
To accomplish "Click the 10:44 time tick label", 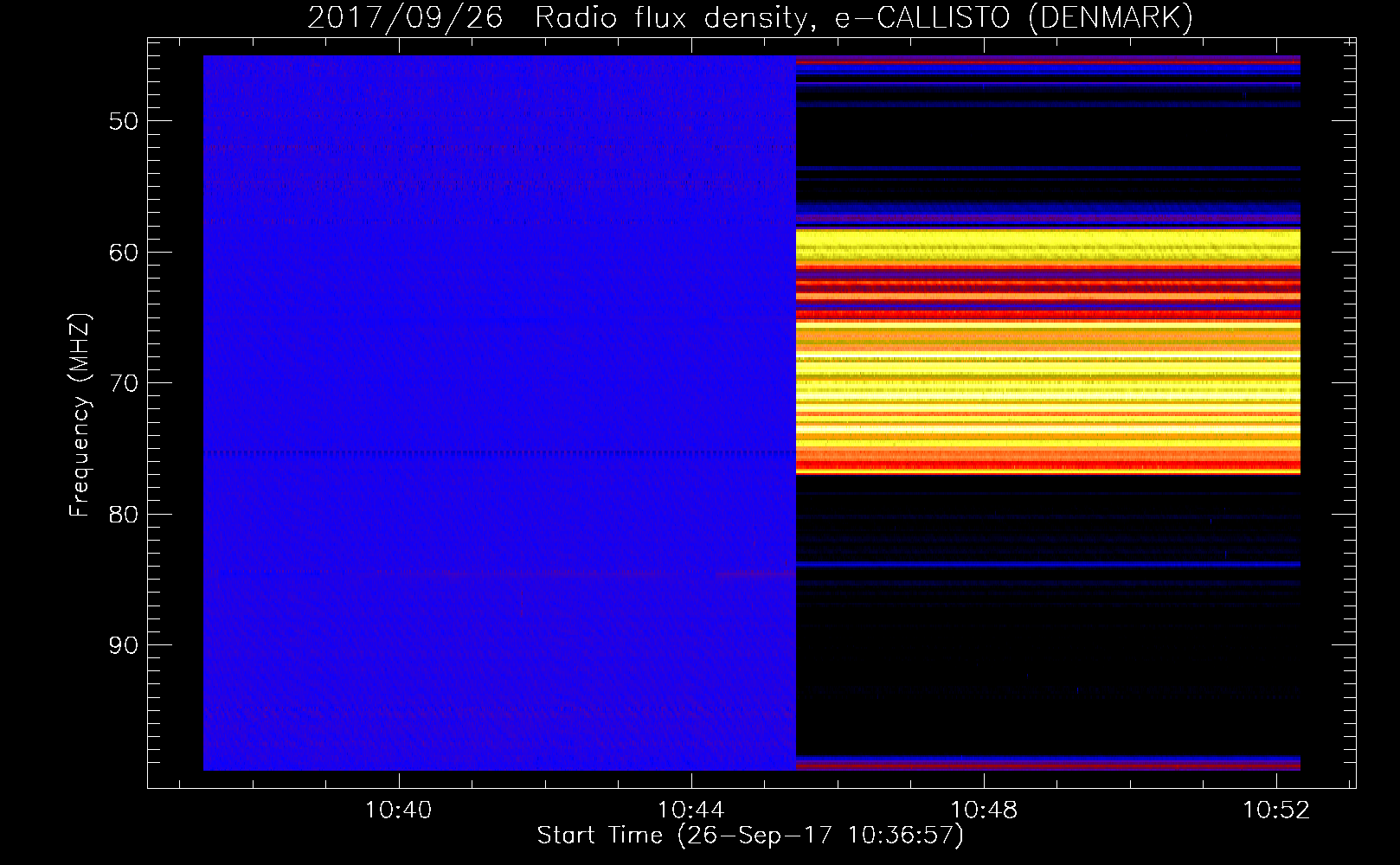I will pyautogui.click(x=690, y=811).
